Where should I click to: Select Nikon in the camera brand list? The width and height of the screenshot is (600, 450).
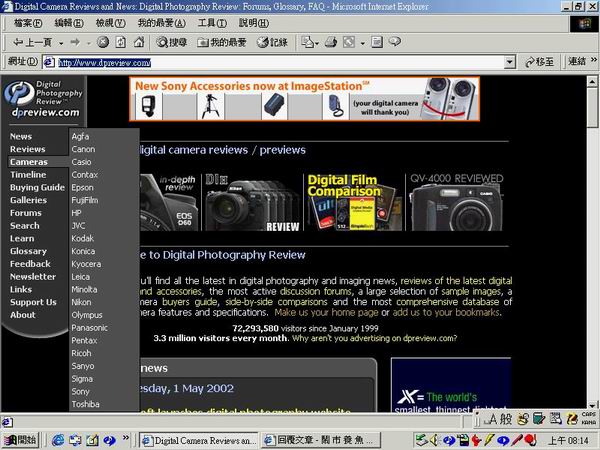[82, 302]
